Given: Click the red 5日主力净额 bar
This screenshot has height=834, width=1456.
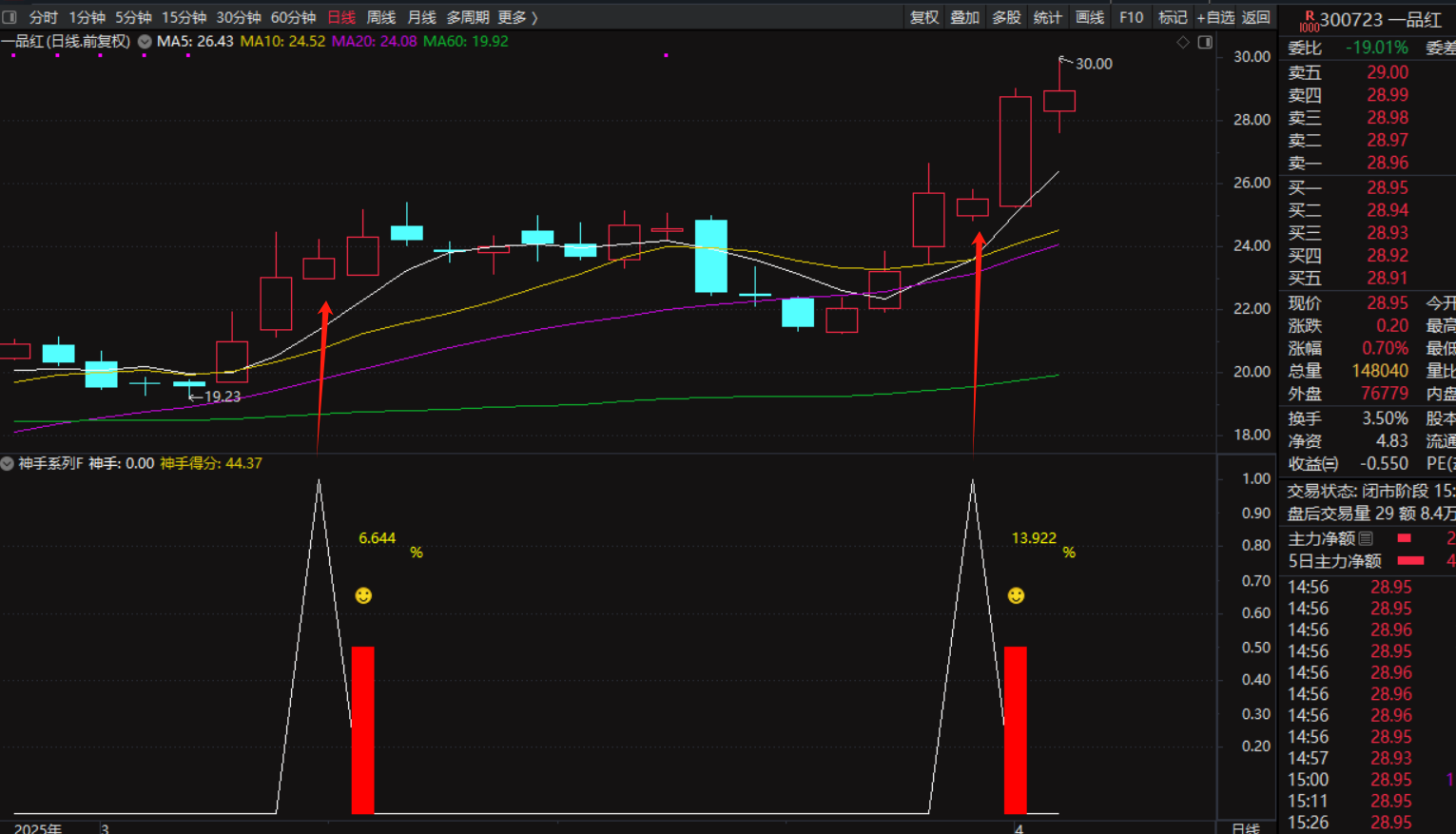Looking at the screenshot, I should pyautogui.click(x=1410, y=561).
